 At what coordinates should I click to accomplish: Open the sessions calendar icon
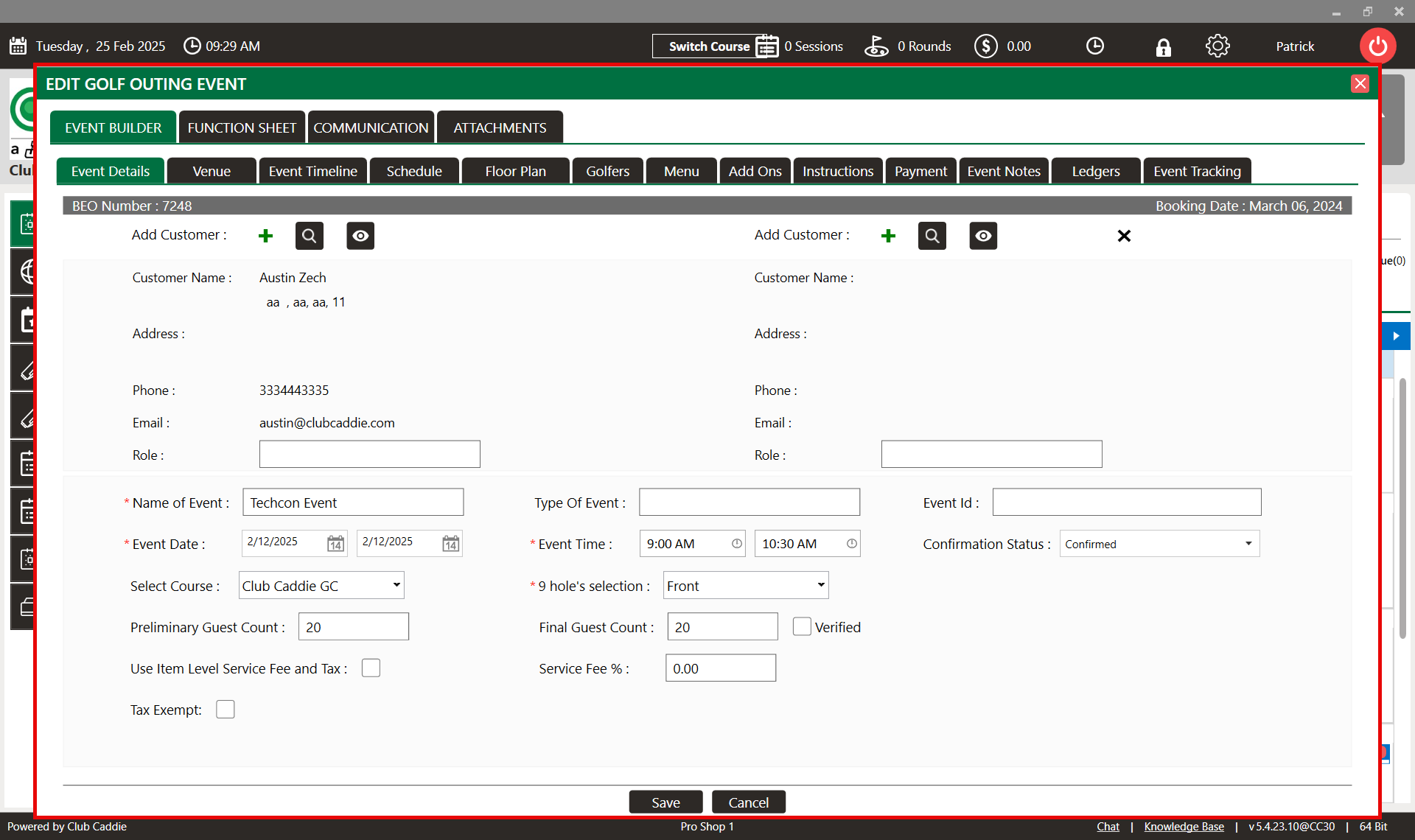tap(766, 46)
